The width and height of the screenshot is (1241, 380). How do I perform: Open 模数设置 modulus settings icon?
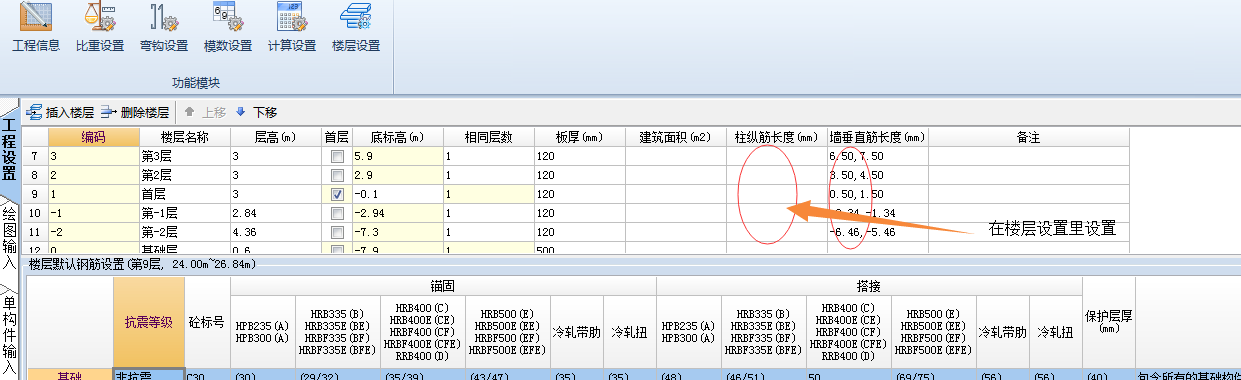[227, 28]
